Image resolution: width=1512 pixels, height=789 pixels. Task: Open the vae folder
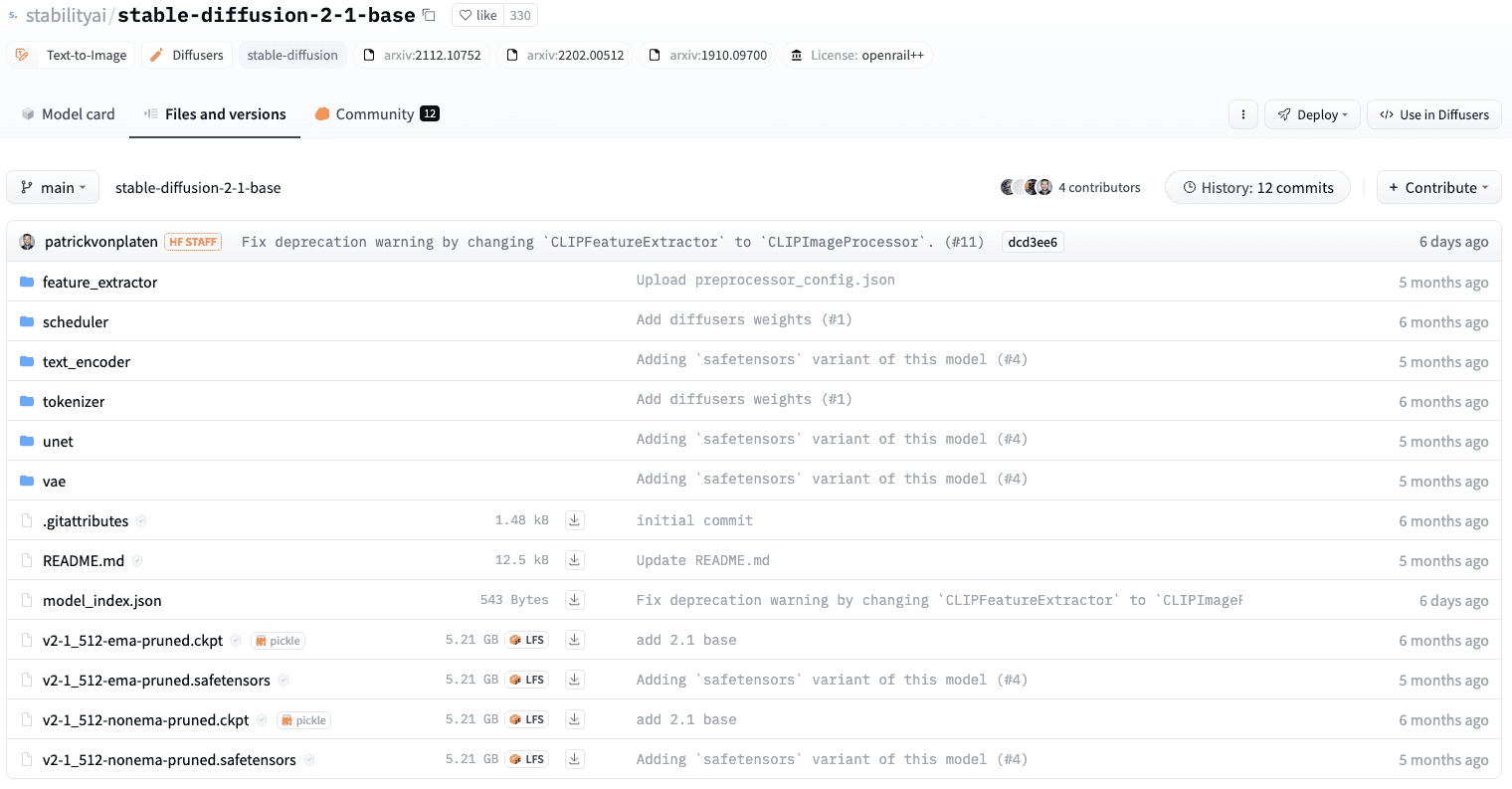54,482
